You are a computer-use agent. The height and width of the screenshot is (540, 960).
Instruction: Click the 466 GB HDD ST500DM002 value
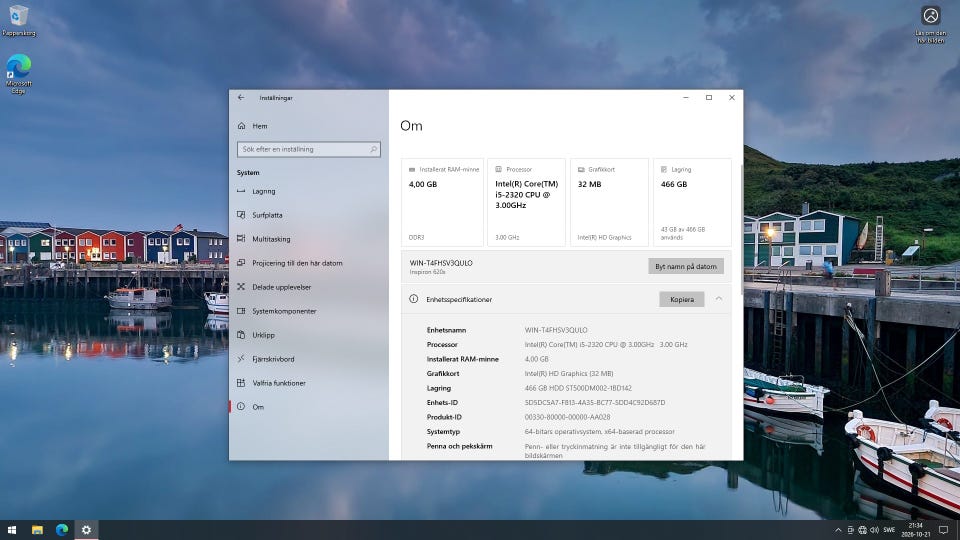578,388
